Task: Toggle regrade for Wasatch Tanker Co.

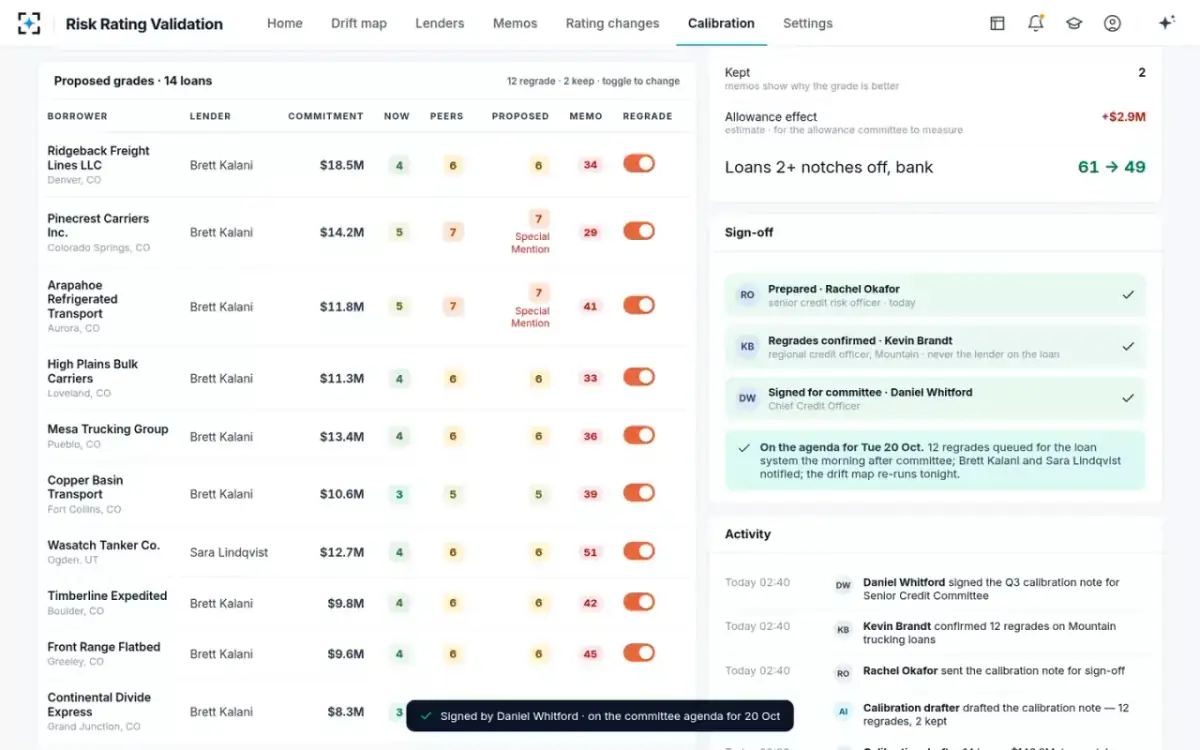Action: (639, 550)
